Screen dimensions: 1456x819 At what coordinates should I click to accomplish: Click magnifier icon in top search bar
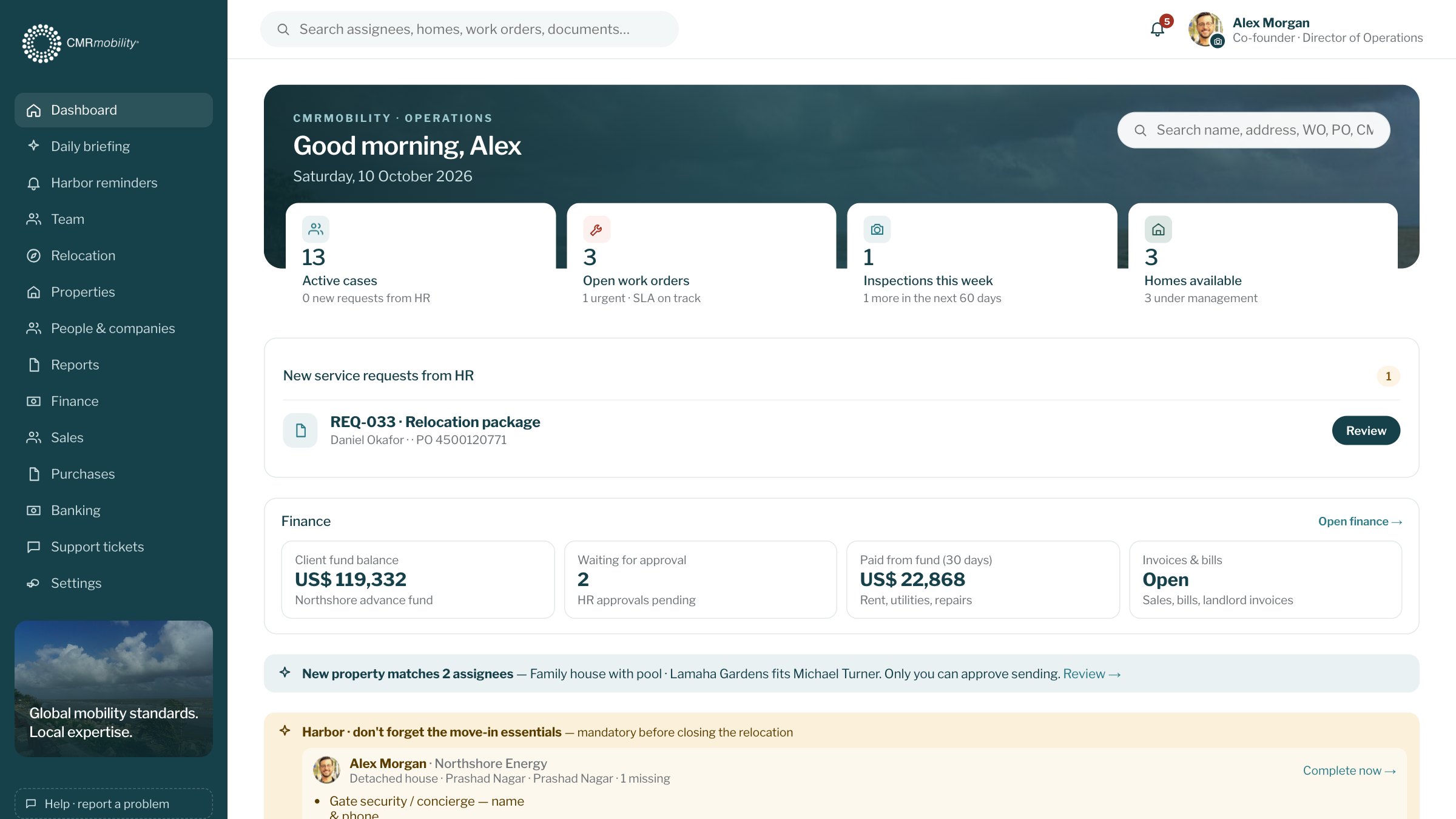[283, 29]
